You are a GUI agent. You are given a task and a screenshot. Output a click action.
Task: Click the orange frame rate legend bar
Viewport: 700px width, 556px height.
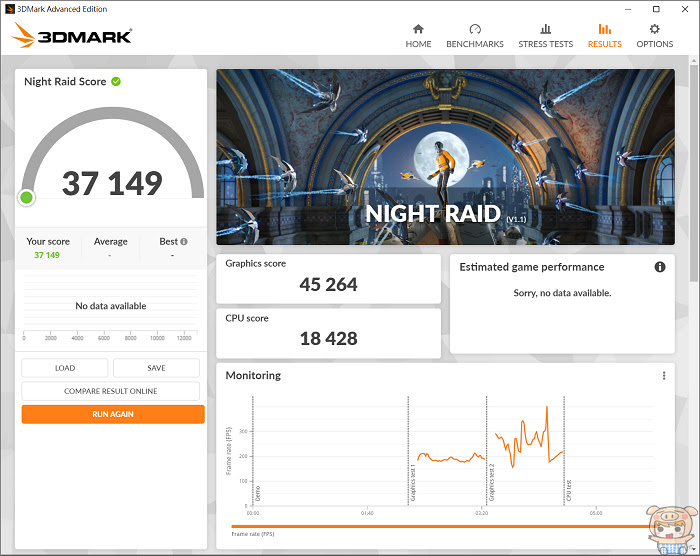[440, 527]
